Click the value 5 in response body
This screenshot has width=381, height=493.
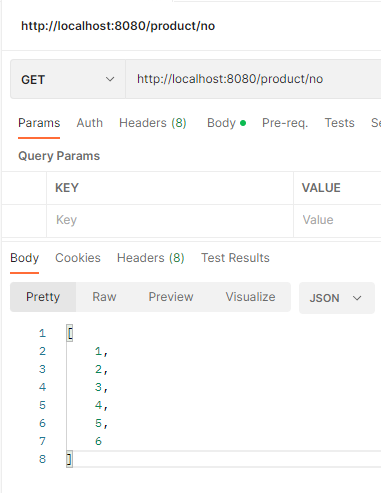click(x=98, y=423)
